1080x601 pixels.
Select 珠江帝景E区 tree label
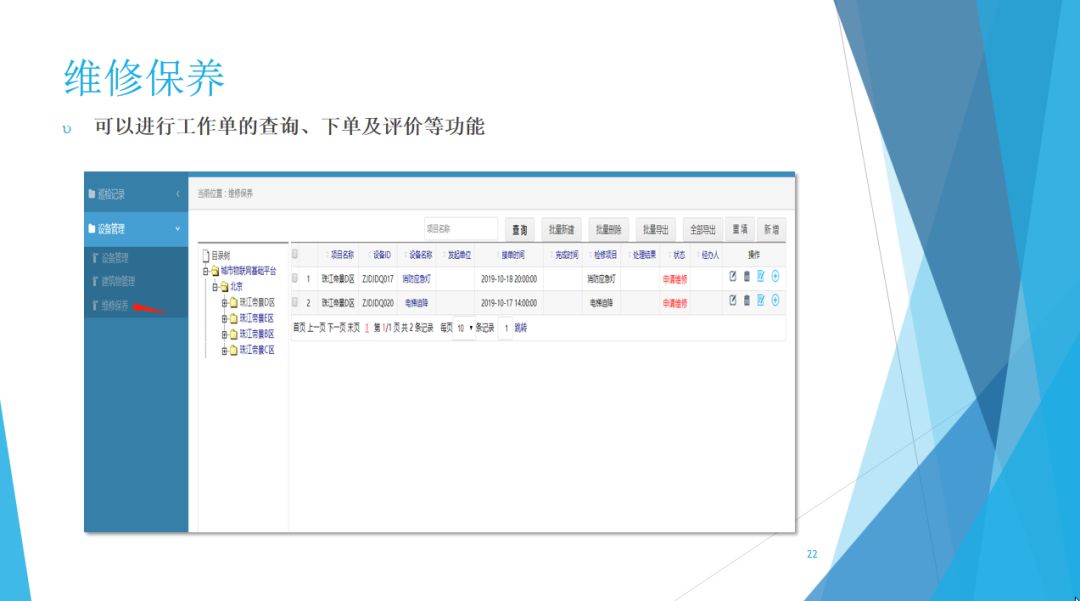point(257,318)
